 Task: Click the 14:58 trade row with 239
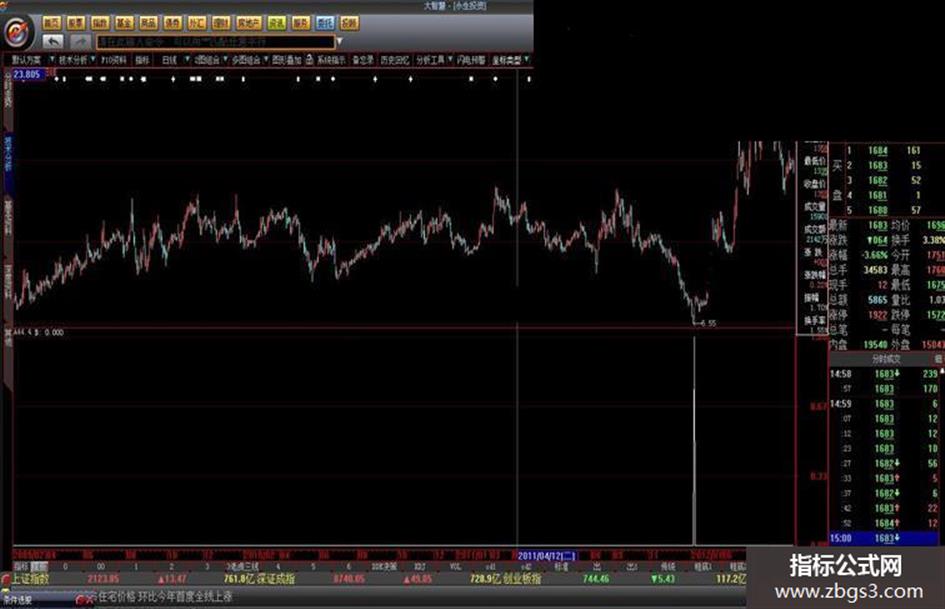coord(884,374)
